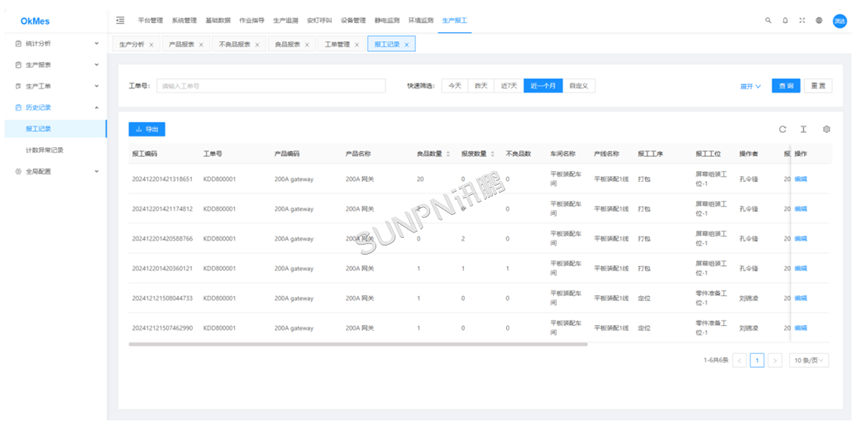The image size is (860, 425).
Task: Expand the 全局配置 sidebar group
Action: coord(54,171)
